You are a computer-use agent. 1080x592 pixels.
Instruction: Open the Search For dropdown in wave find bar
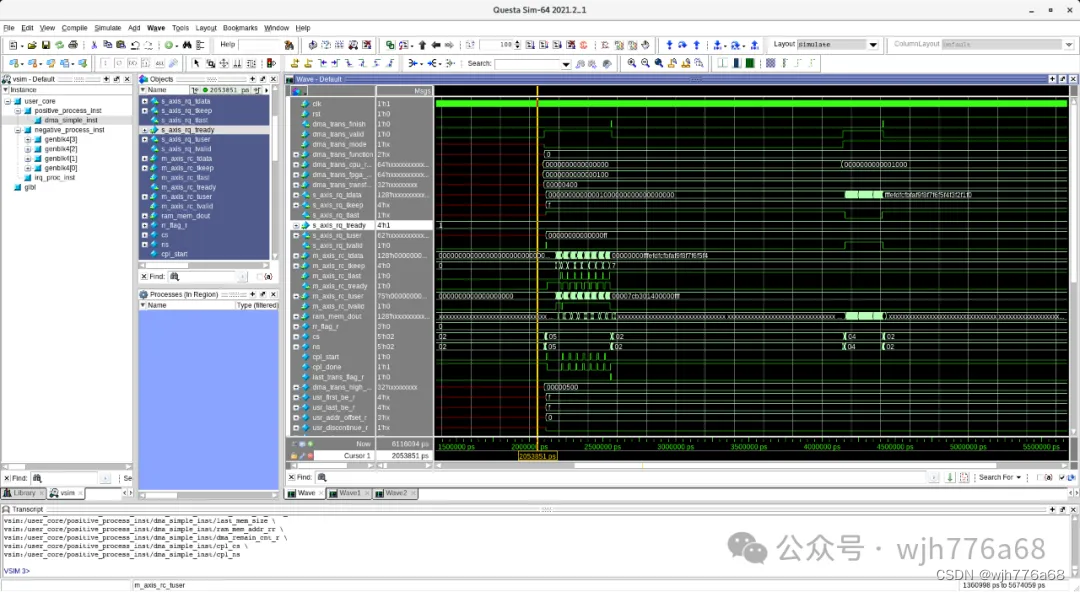point(999,478)
